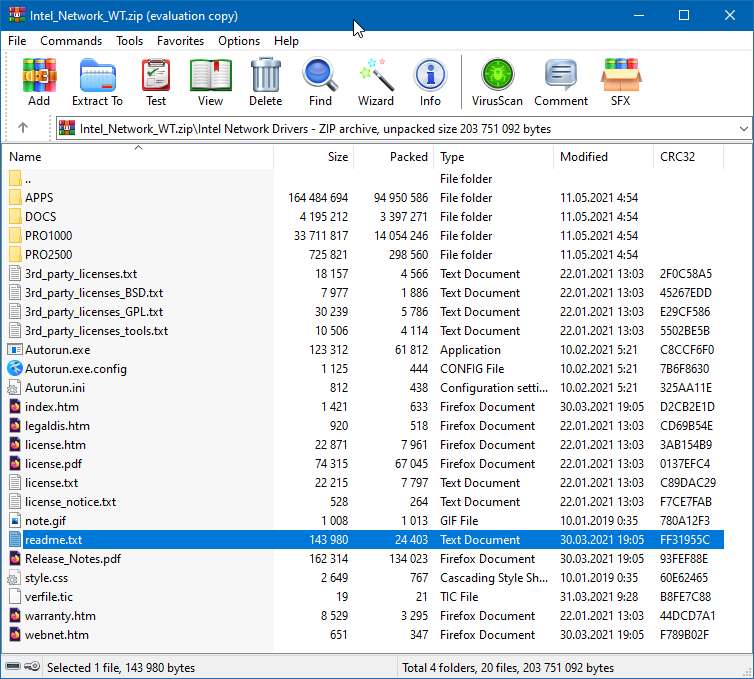Open the Comment tool
The width and height of the screenshot is (754, 679).
[561, 82]
